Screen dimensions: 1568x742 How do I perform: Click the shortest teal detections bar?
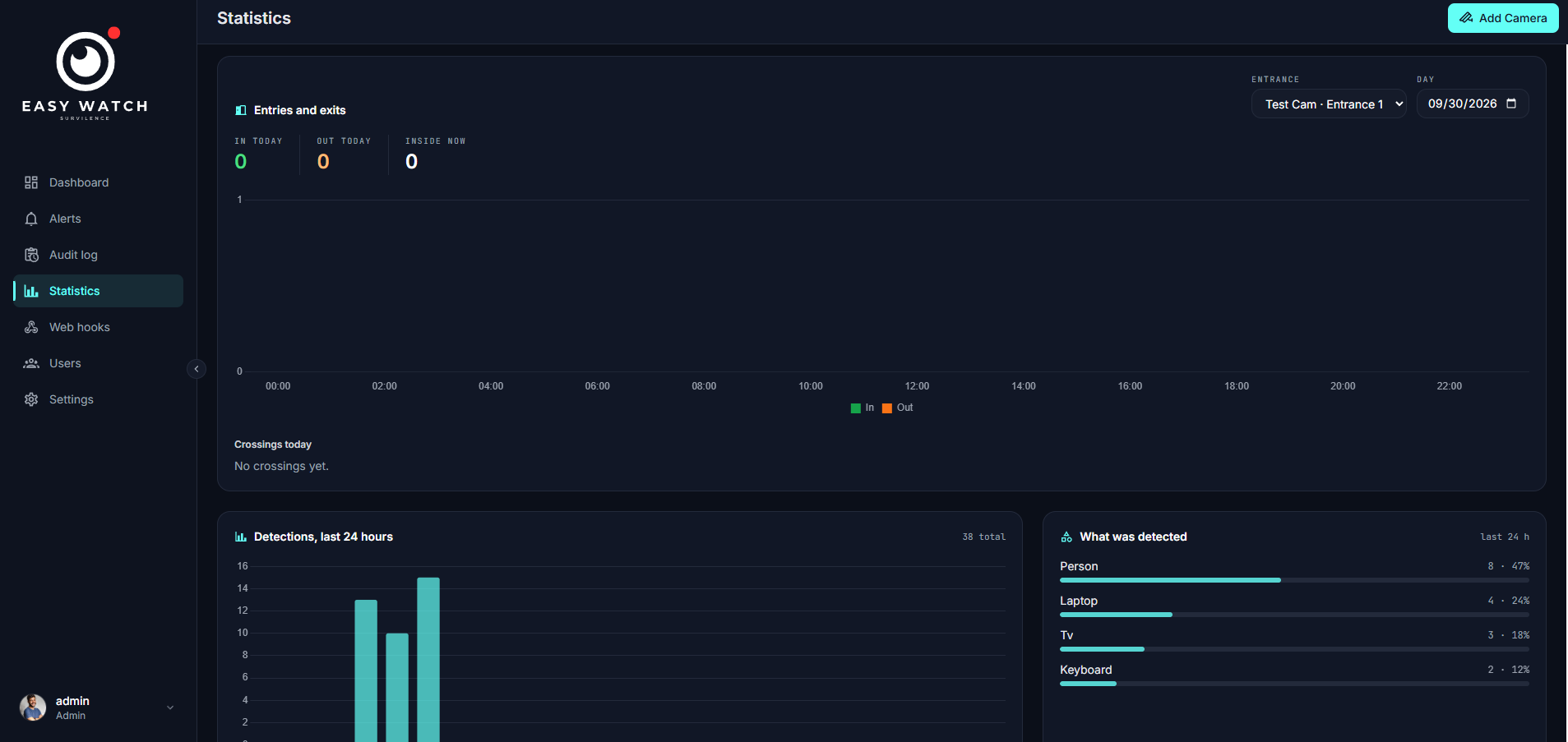(397, 687)
